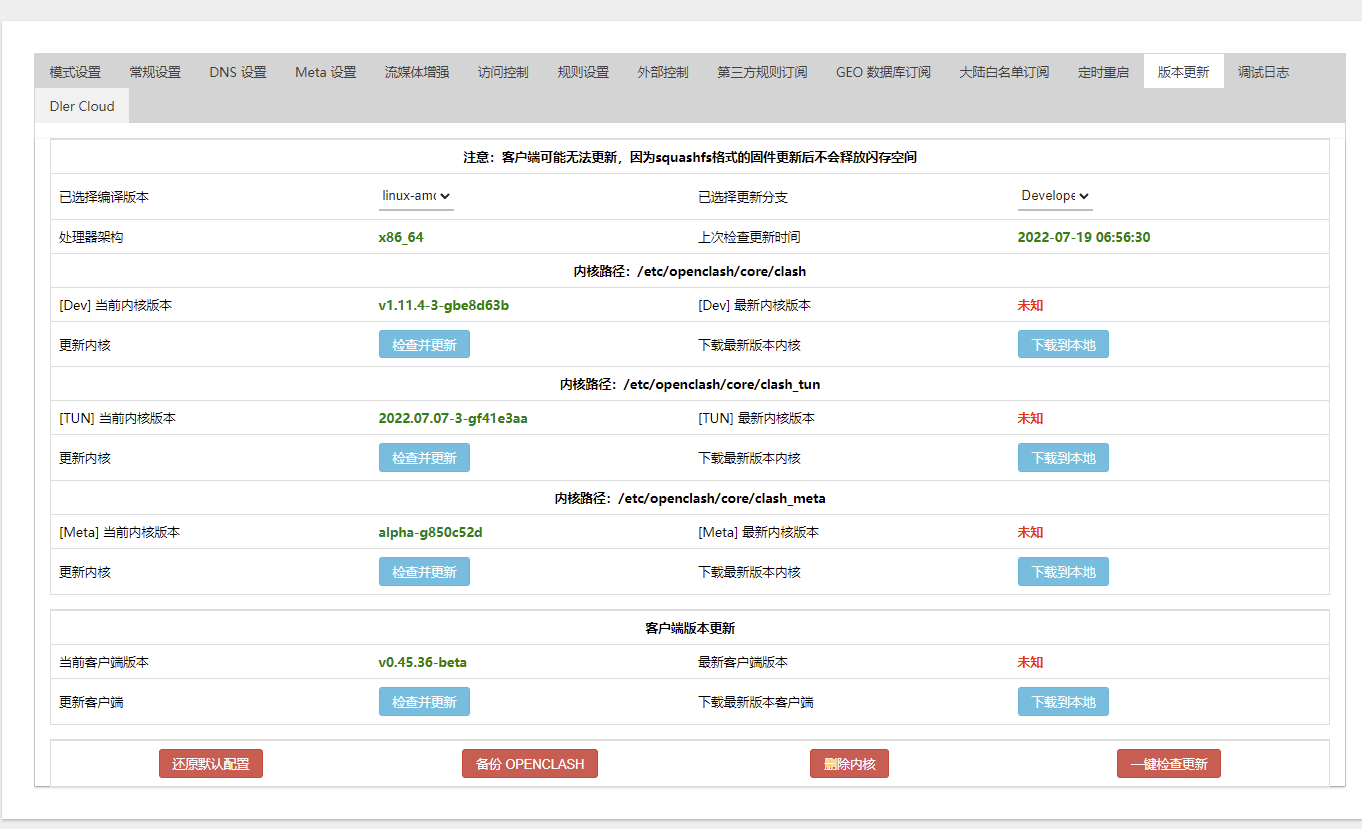Check and update the client version

424,701
